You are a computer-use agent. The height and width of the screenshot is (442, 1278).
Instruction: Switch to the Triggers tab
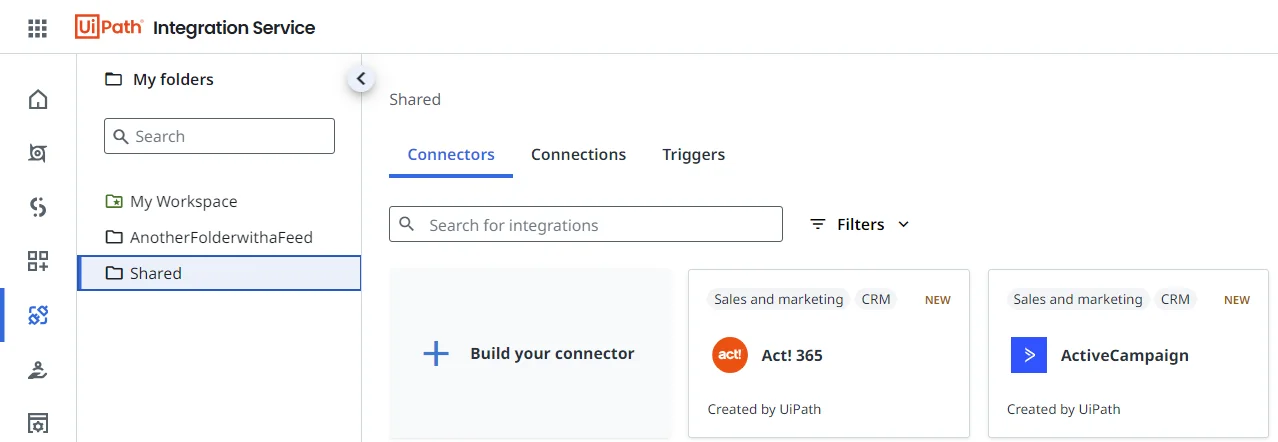[x=693, y=154]
